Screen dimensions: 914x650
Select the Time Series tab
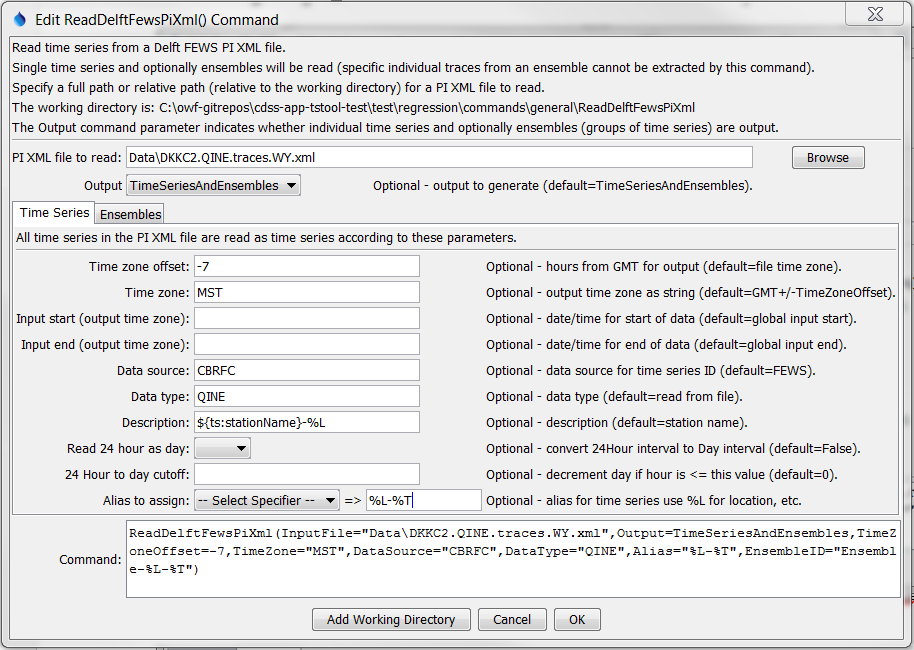(x=53, y=213)
